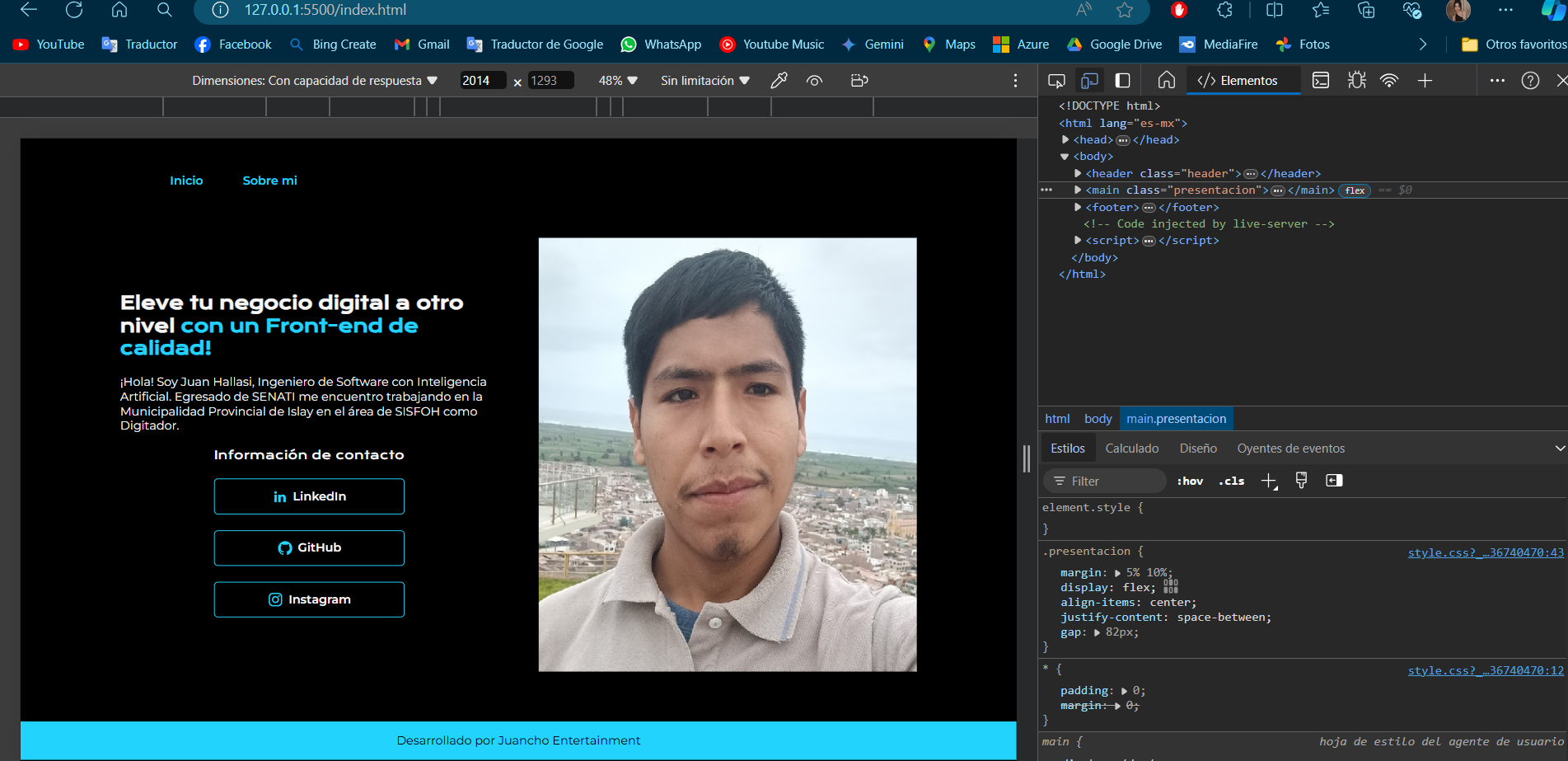Expand the footer element node
The height and width of the screenshot is (761, 1568).
(x=1078, y=207)
